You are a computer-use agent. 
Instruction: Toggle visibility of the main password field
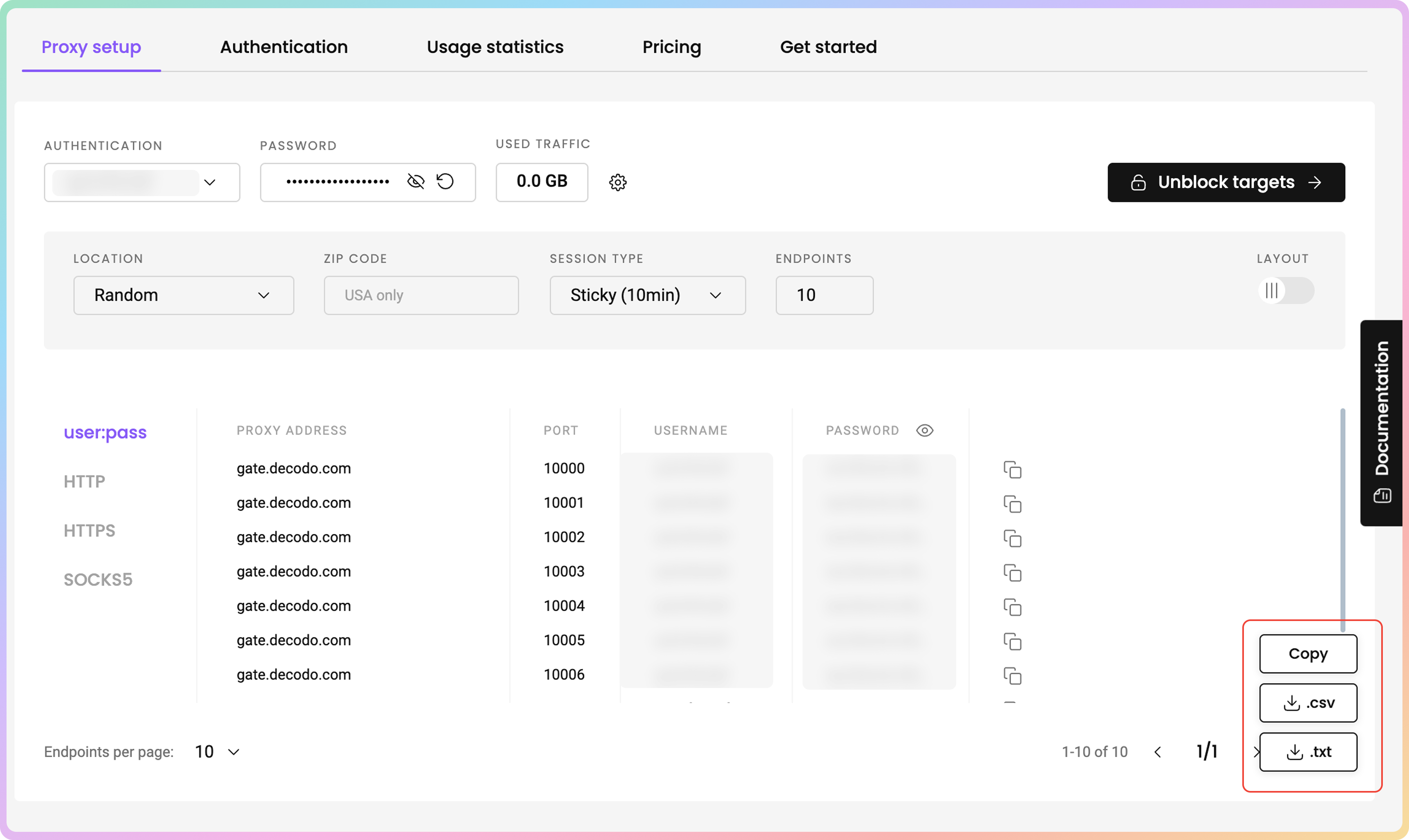tap(416, 182)
